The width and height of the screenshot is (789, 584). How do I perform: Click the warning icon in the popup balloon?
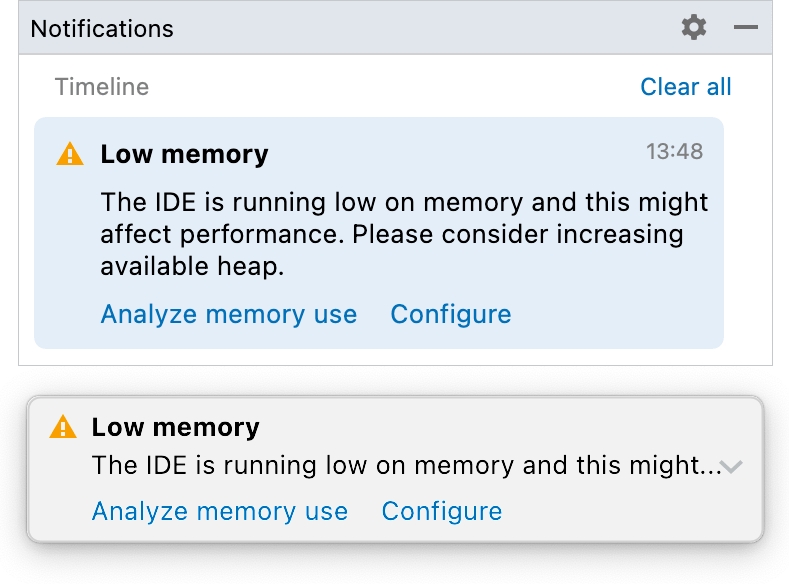pyautogui.click(x=63, y=427)
